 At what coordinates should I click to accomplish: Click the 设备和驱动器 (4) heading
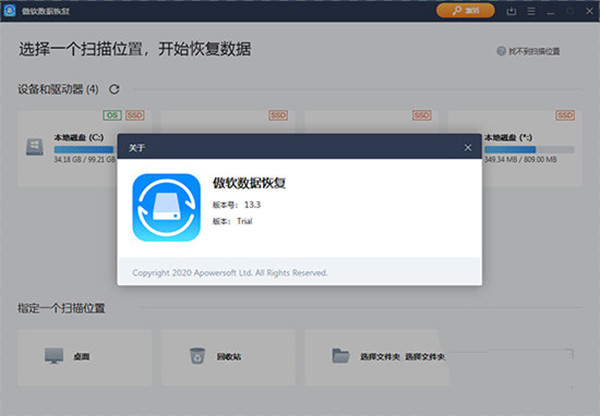pos(58,90)
